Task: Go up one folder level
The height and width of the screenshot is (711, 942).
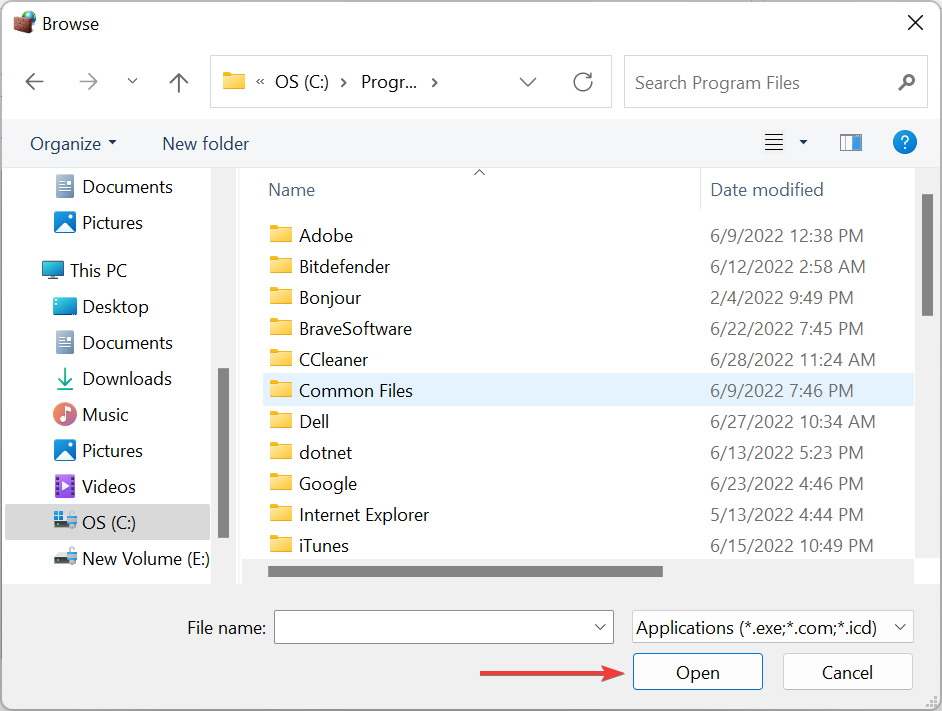Action: pos(178,82)
